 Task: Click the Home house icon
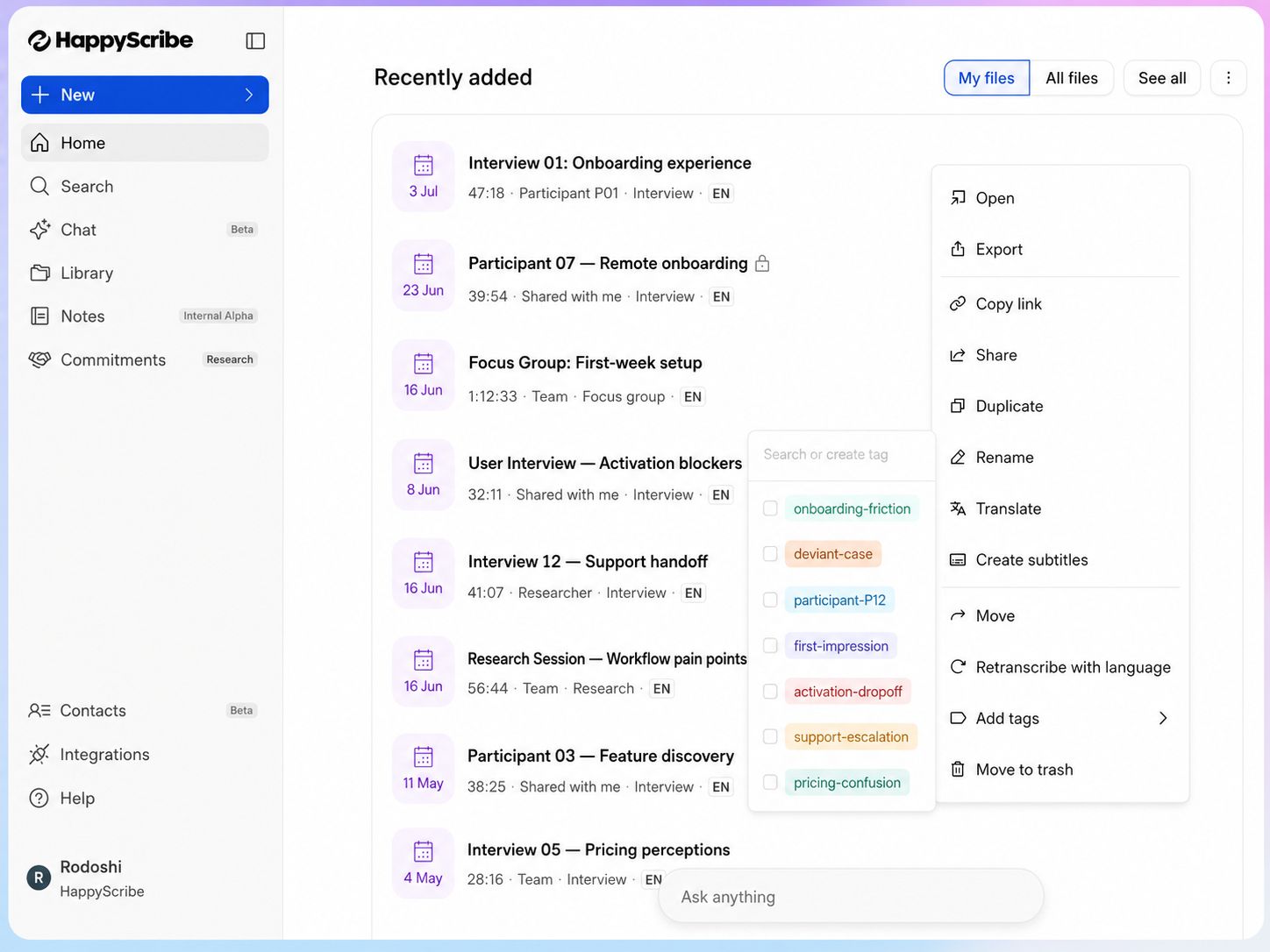coord(39,143)
